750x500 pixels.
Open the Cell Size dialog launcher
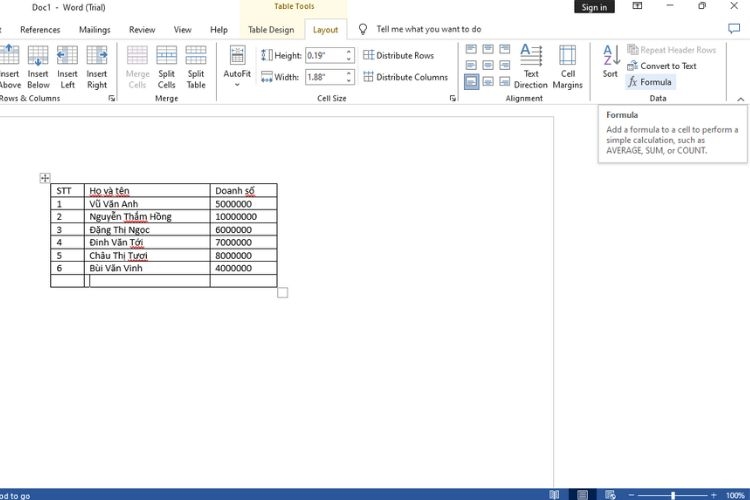[x=452, y=98]
